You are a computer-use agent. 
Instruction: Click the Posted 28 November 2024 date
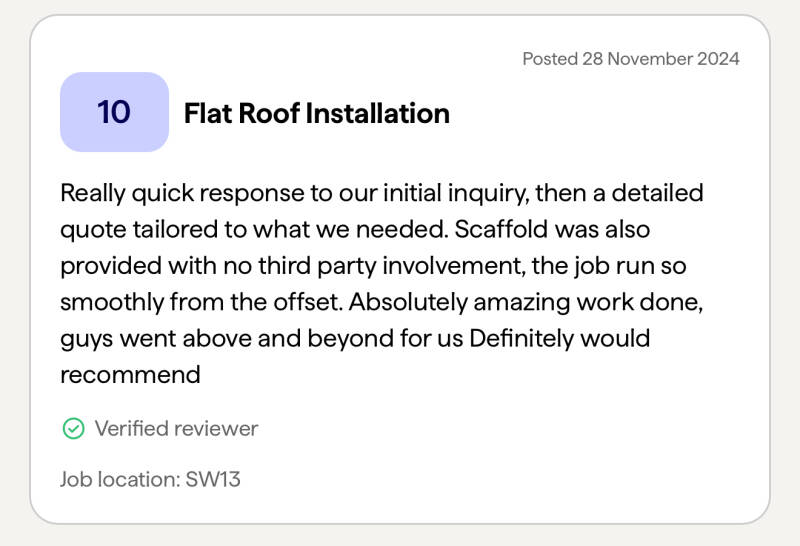coord(630,58)
